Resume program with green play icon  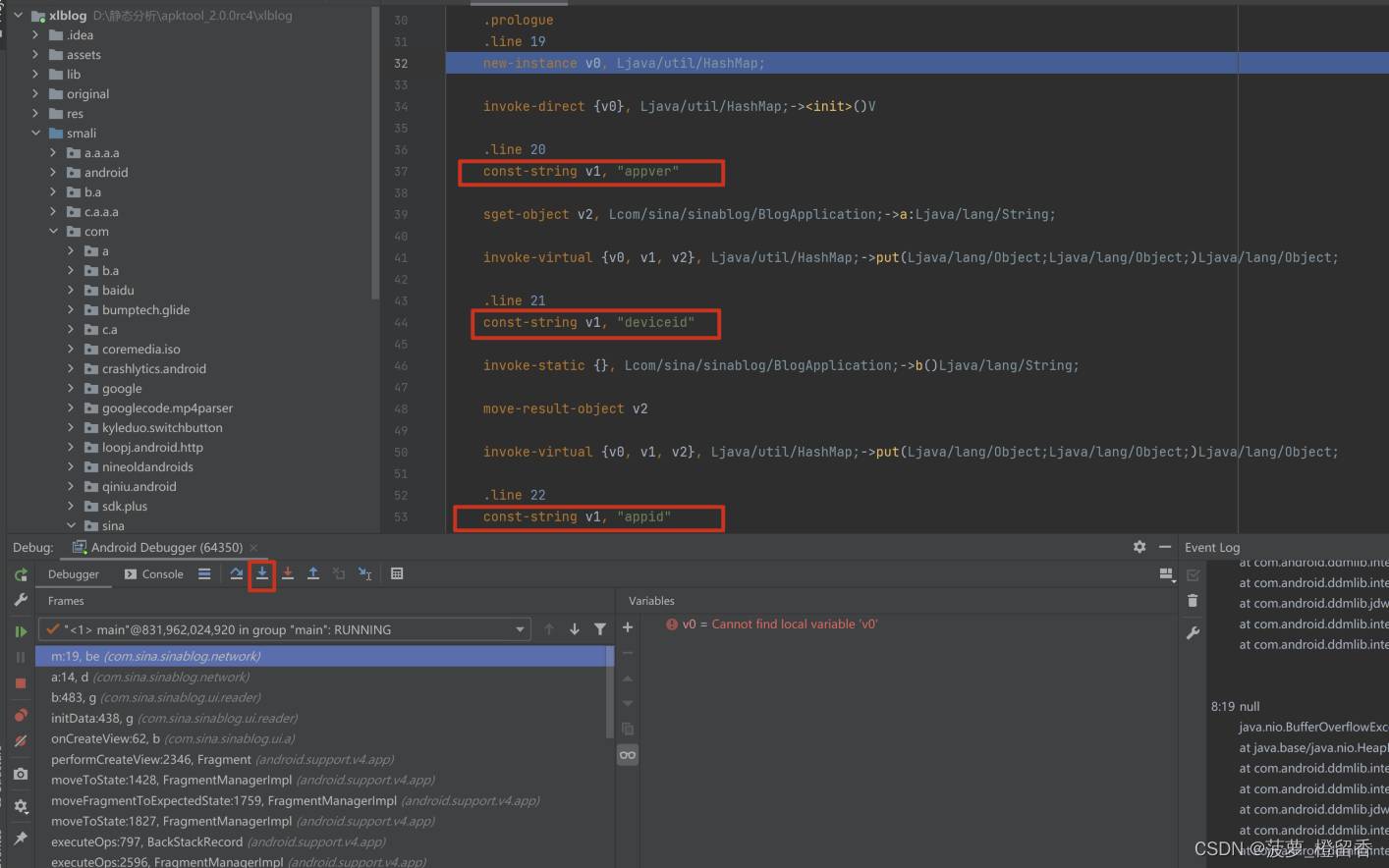coord(21,631)
